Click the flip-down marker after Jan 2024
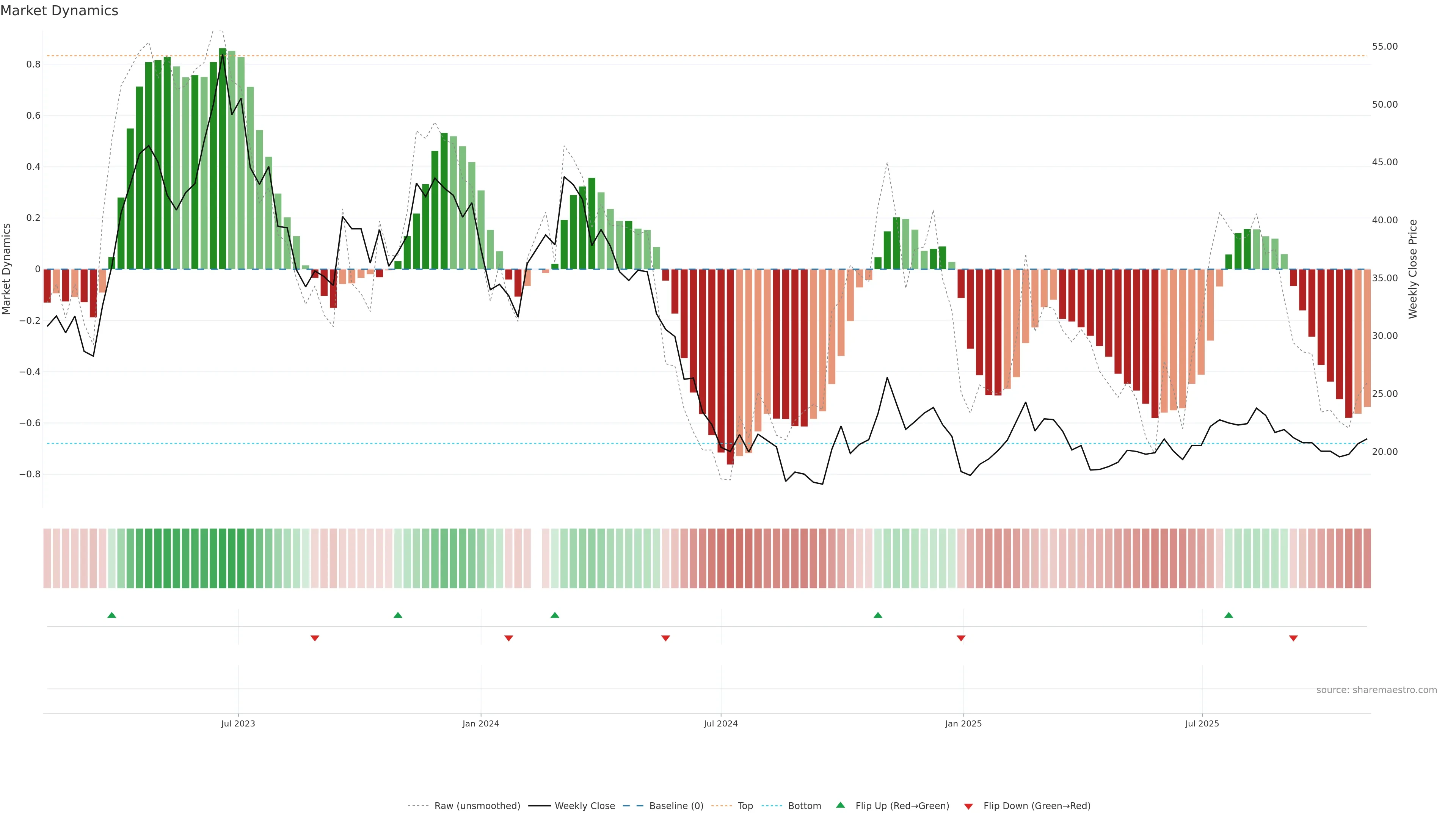 pos(509,638)
